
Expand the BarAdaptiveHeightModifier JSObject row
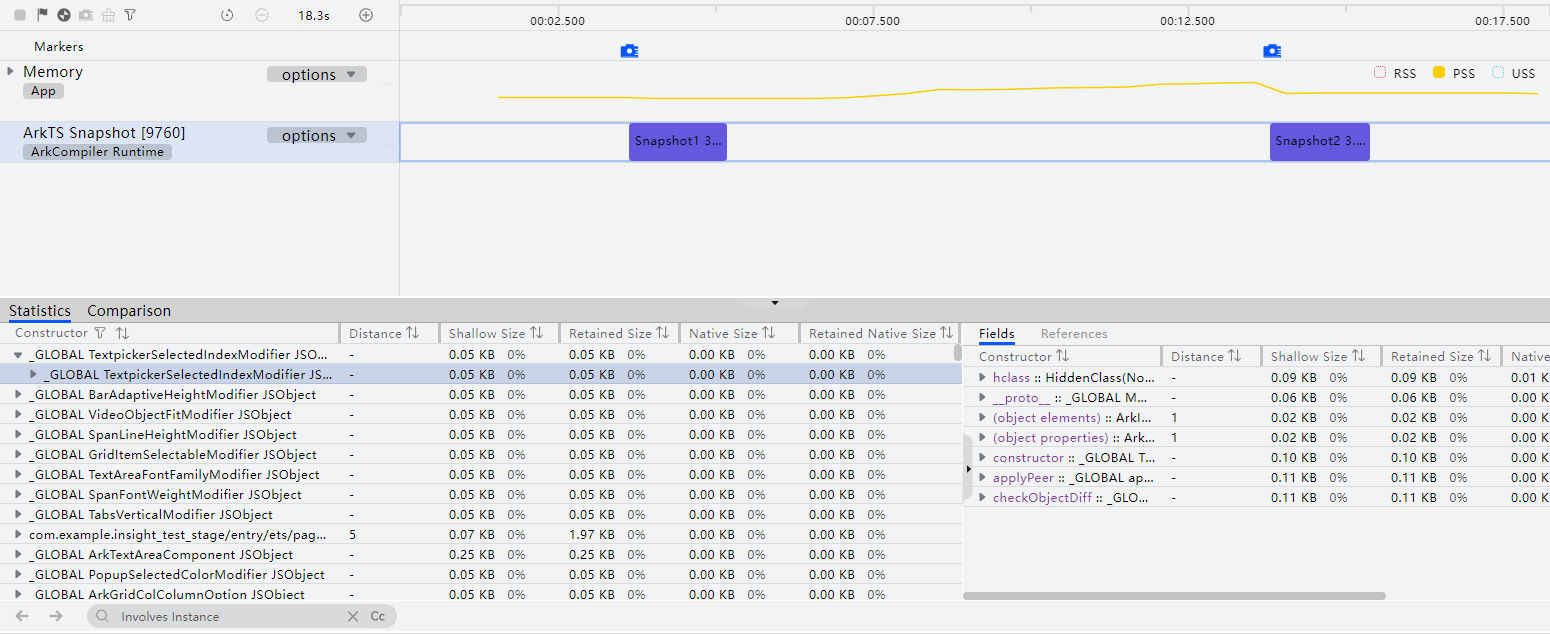[18, 395]
